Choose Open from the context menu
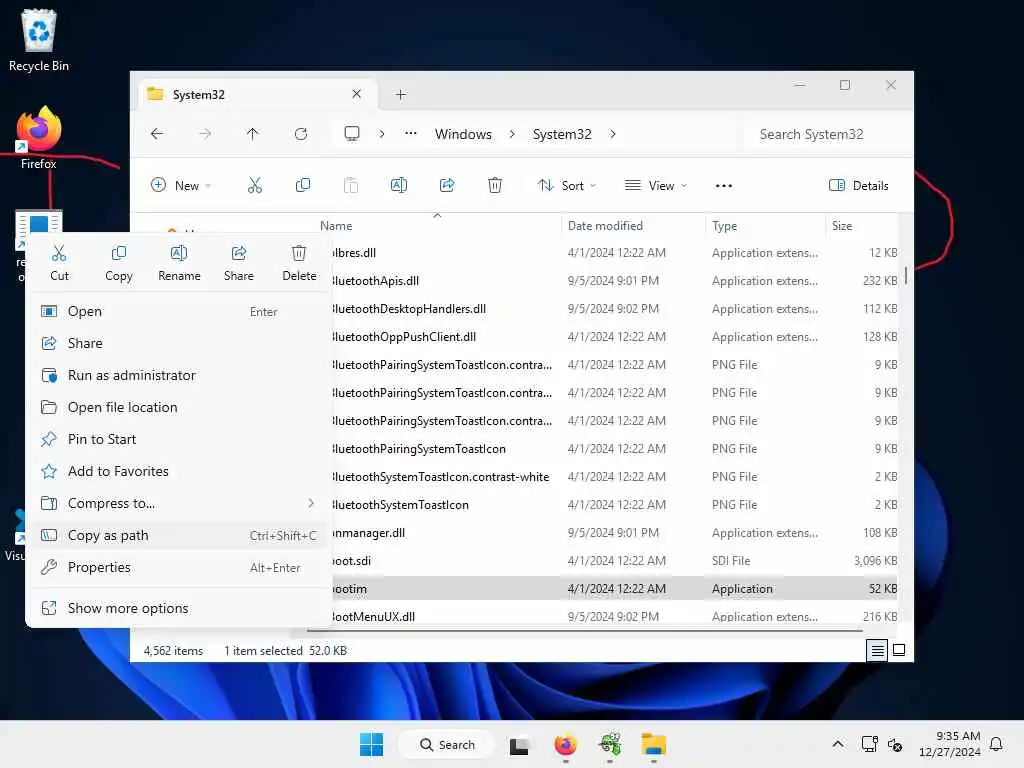This screenshot has width=1024, height=768. tap(177, 312)
